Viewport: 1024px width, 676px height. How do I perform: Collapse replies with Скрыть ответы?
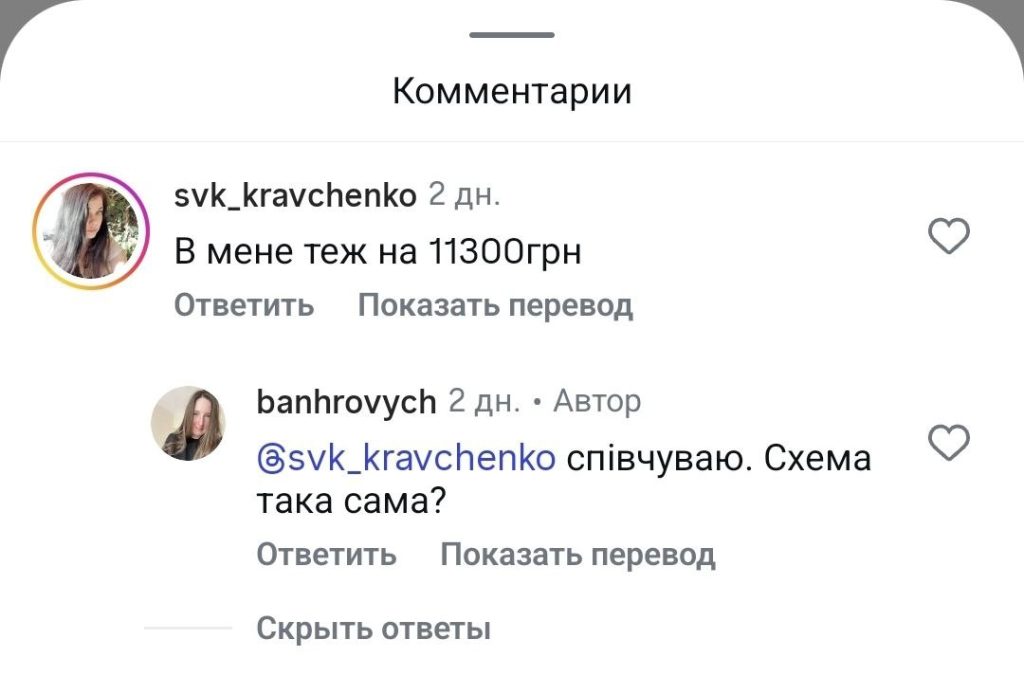[x=373, y=629]
